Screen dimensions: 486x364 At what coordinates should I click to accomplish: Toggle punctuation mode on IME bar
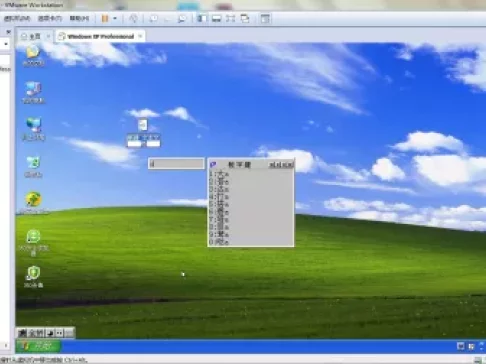tap(59, 333)
